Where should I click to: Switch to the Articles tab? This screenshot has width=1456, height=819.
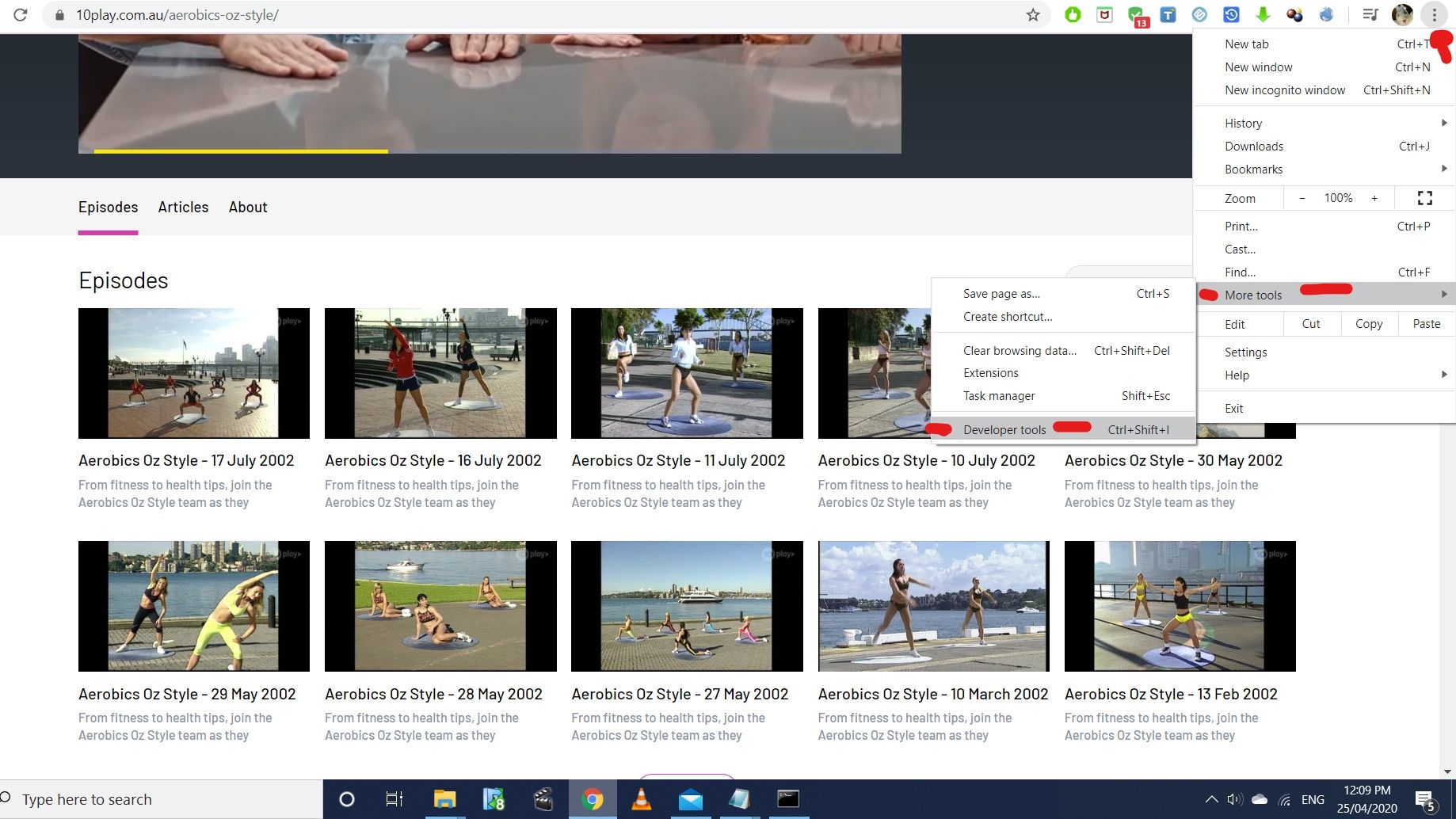(x=183, y=208)
